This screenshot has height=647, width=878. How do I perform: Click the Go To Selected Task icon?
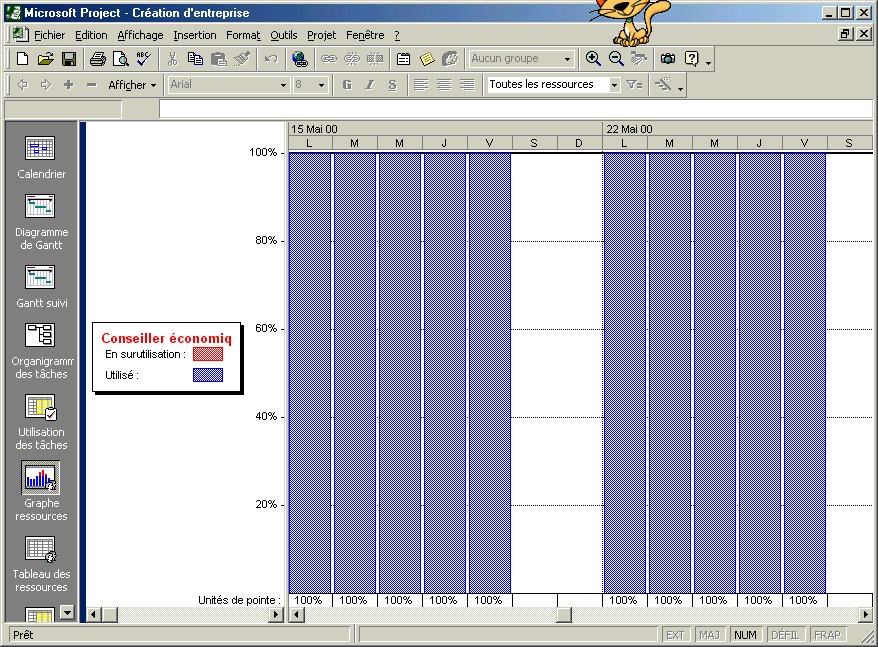[x=638, y=59]
